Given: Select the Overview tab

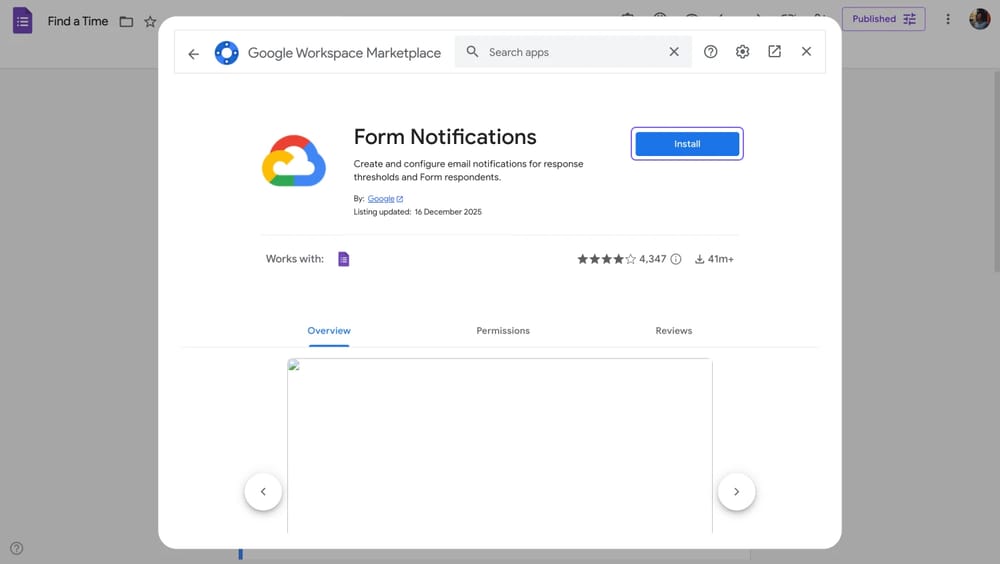Looking at the screenshot, I should (x=329, y=331).
